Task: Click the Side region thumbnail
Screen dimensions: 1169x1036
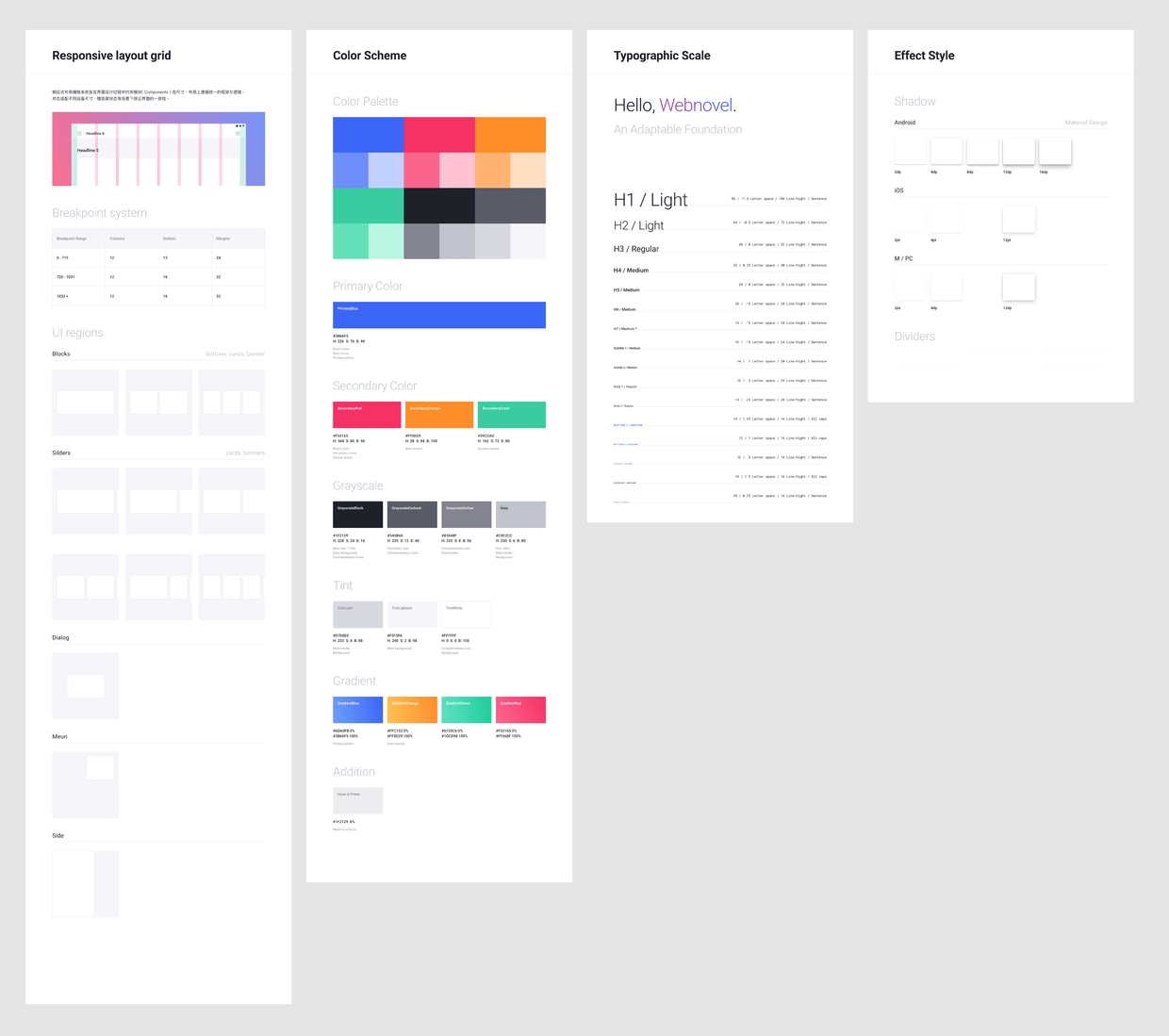Action: tap(86, 884)
